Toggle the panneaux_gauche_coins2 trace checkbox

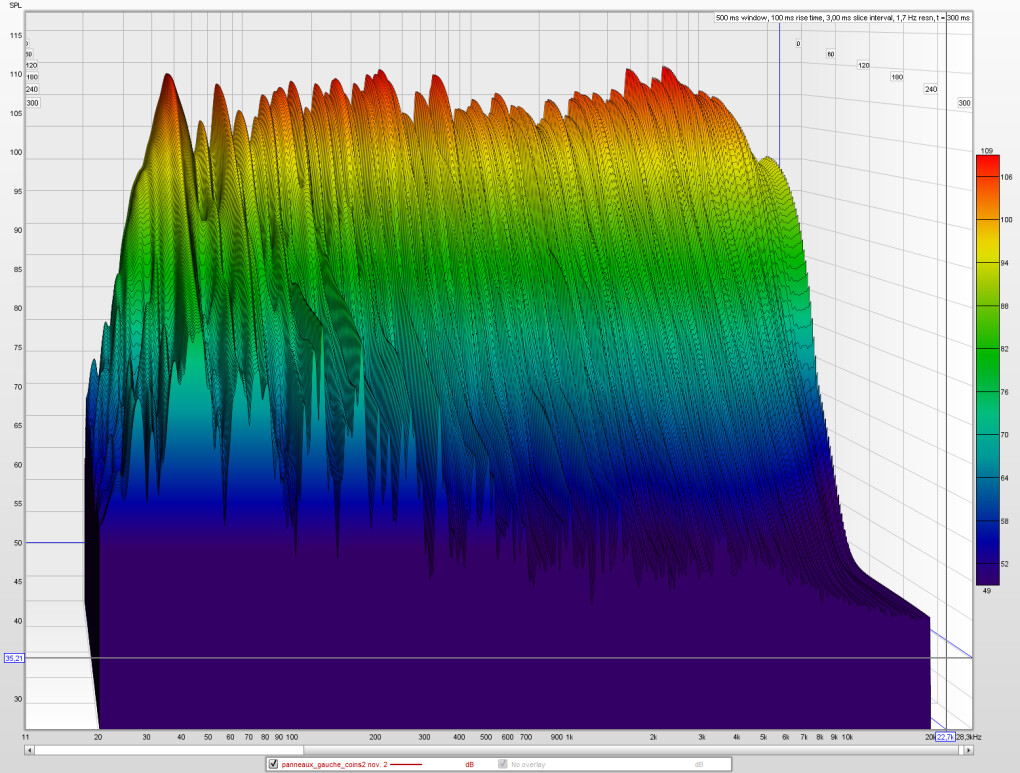pos(273,764)
